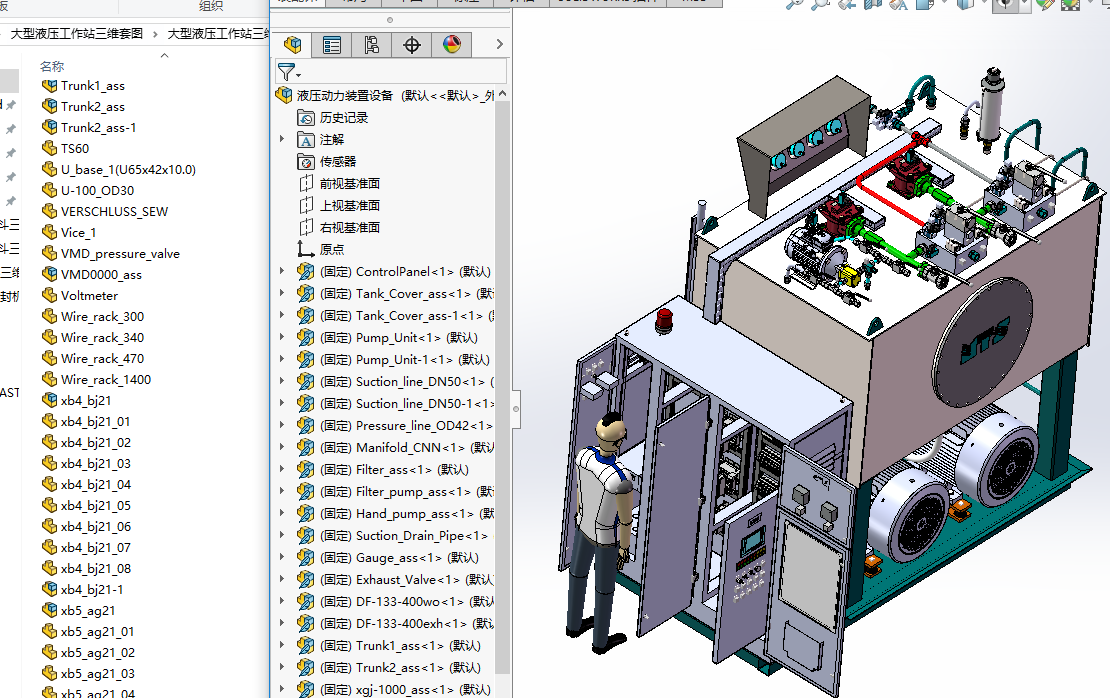Open the DimXpertManager crosshair tab
Image resolution: width=1110 pixels, height=698 pixels.
(x=411, y=45)
